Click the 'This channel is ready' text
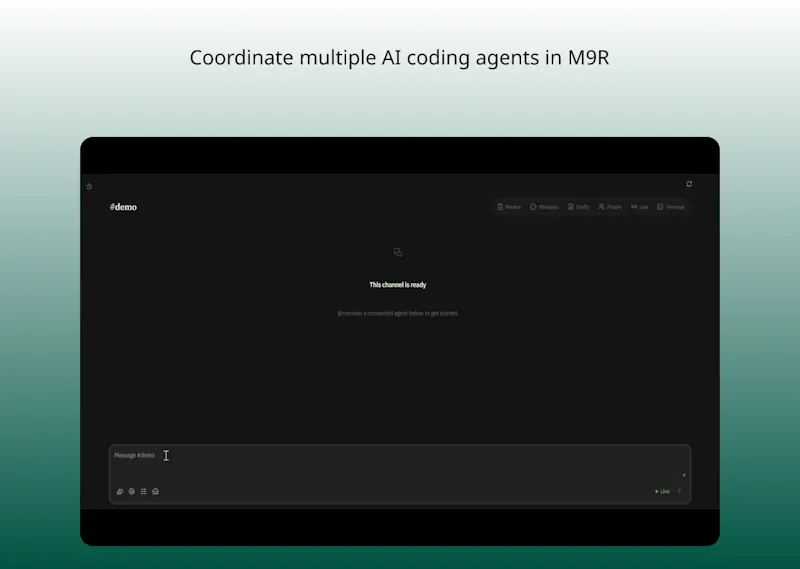 click(398, 285)
